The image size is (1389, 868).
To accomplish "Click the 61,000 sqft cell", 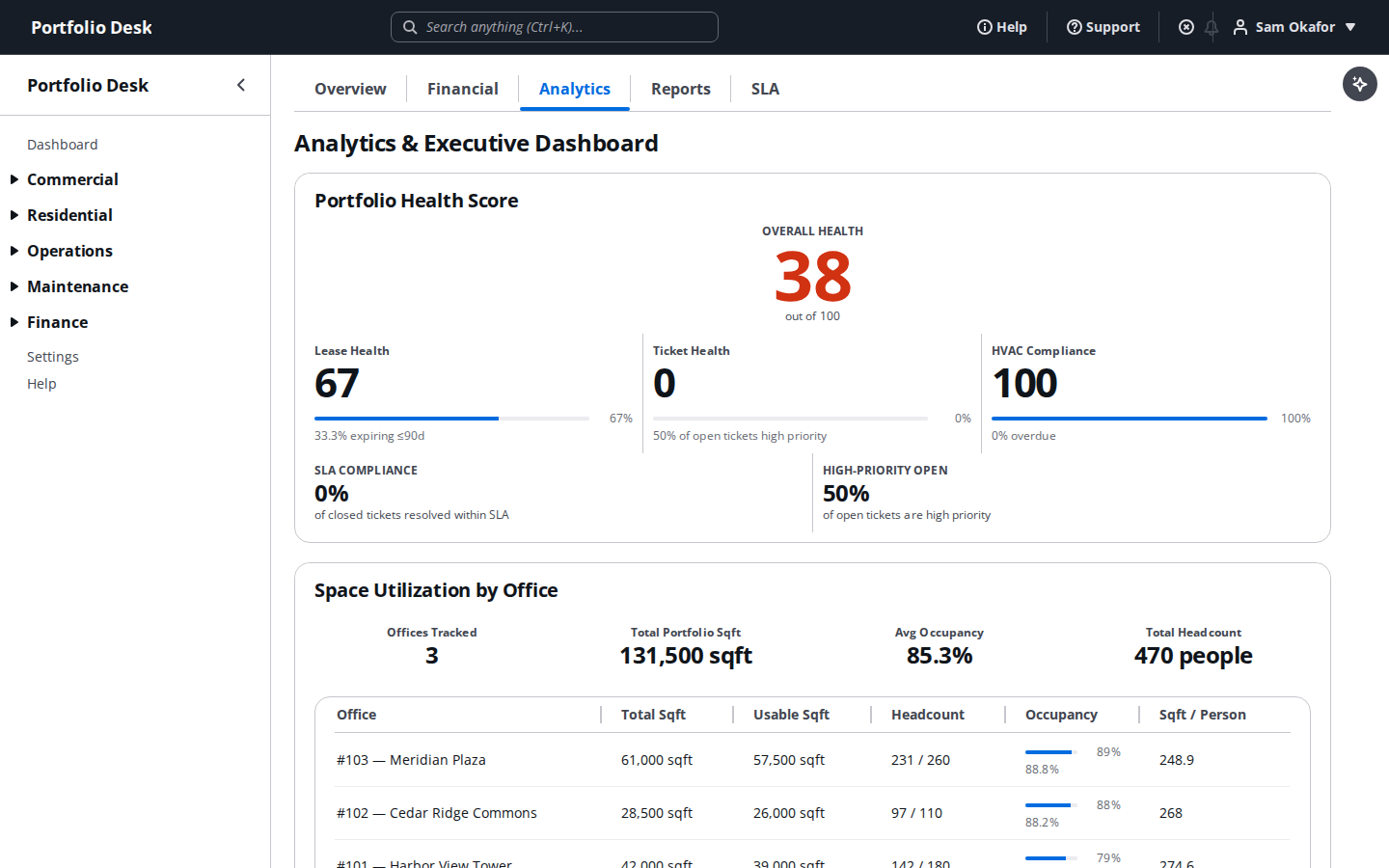I will pos(657,760).
